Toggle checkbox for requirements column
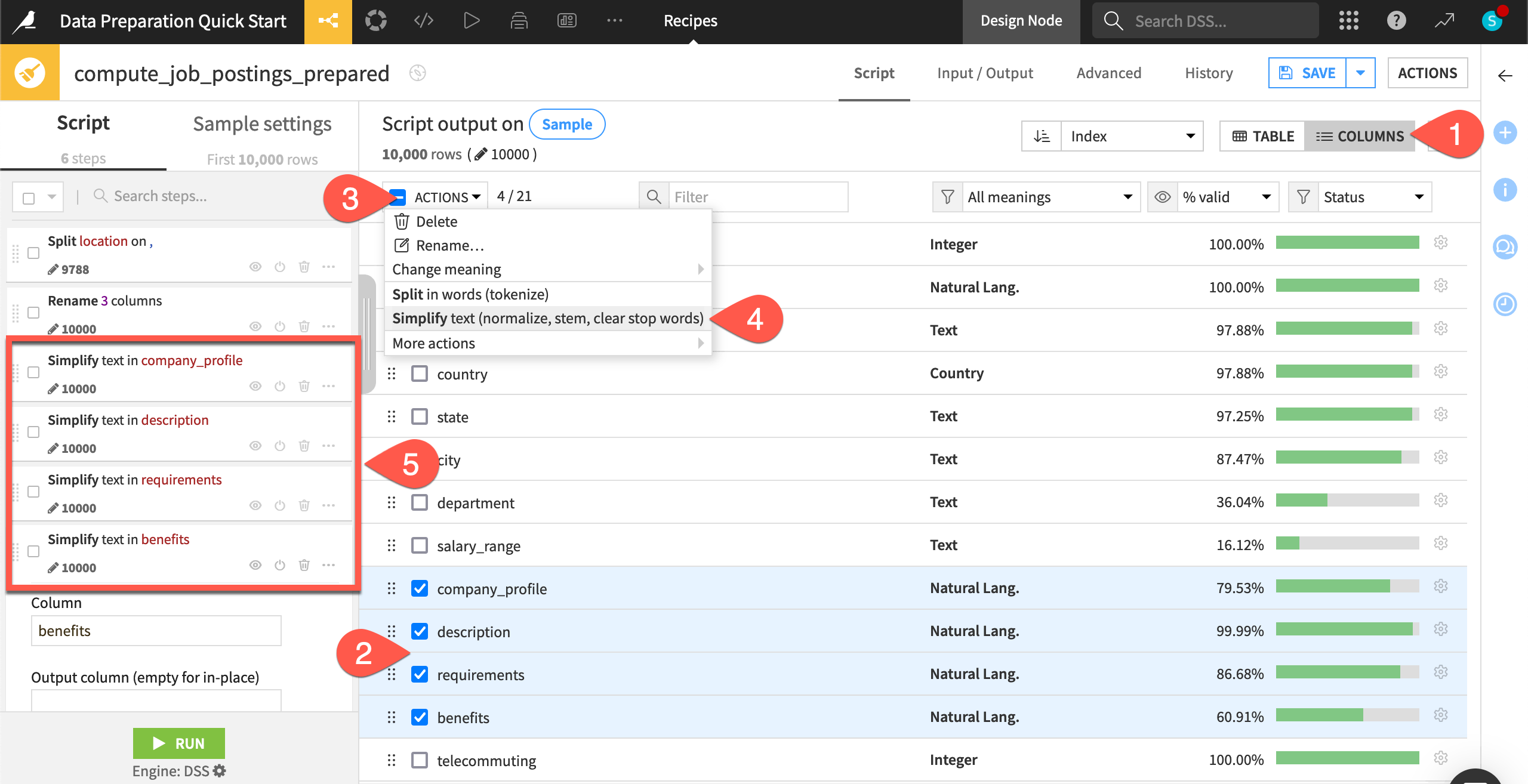This screenshot has width=1528, height=784. point(421,674)
